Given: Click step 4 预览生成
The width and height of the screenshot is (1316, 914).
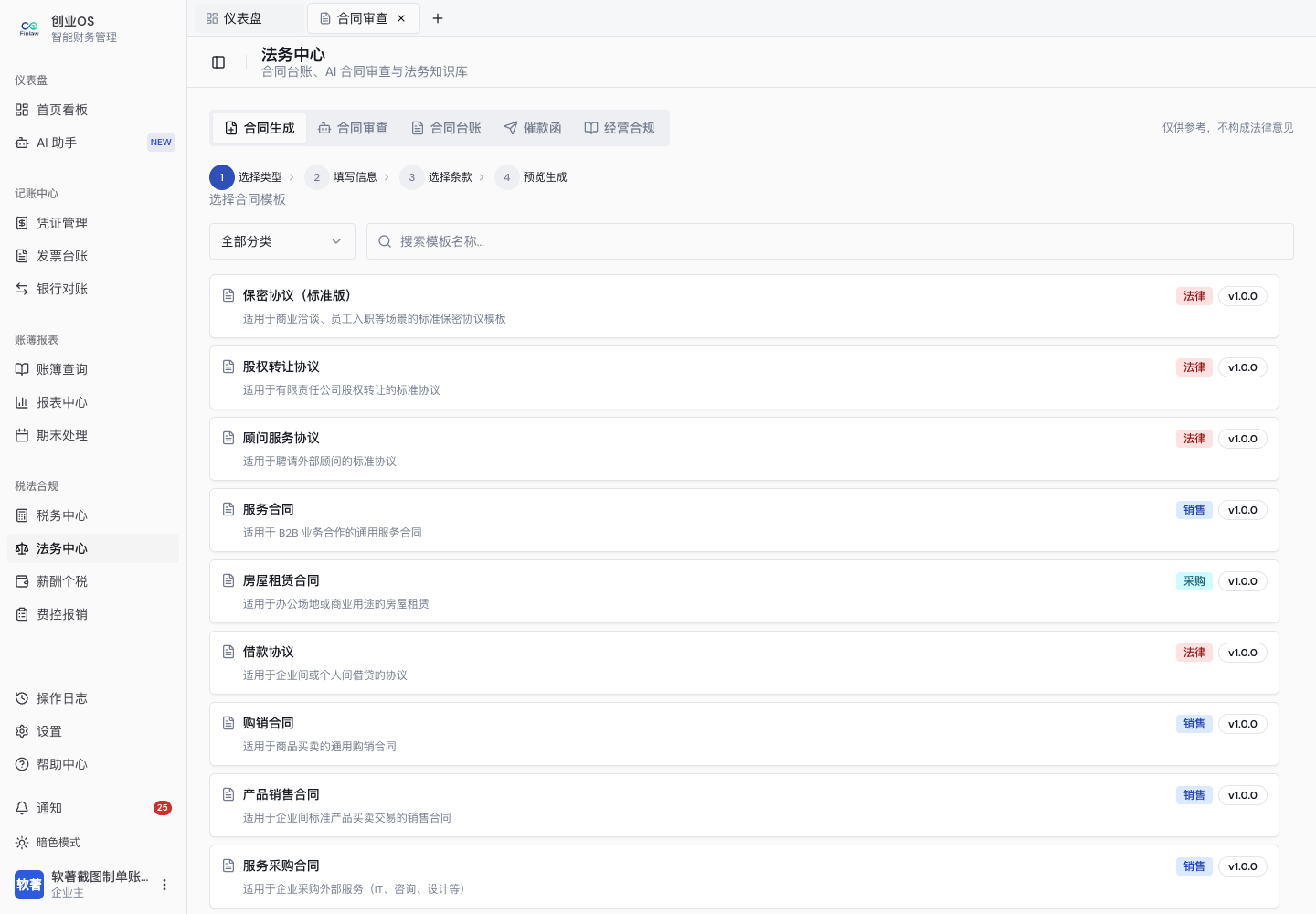Looking at the screenshot, I should point(532,177).
